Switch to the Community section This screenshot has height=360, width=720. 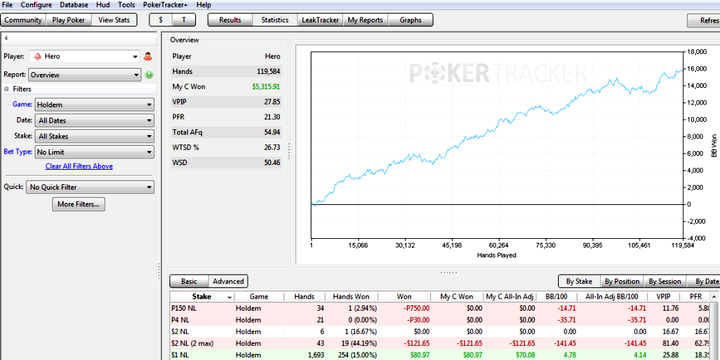pos(23,20)
